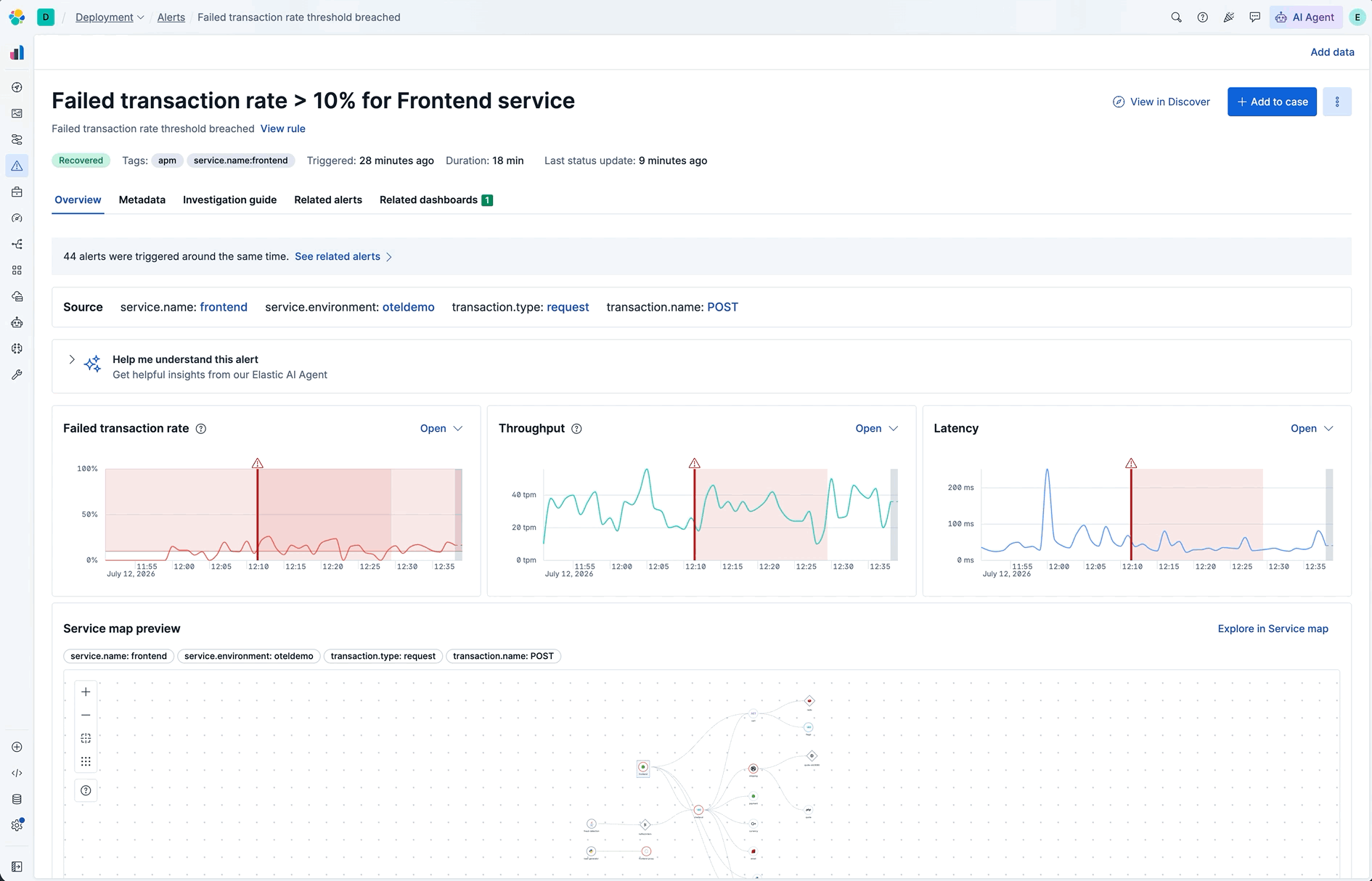Open the help question-mark icon in header
The image size is (1372, 881).
tap(1202, 17)
